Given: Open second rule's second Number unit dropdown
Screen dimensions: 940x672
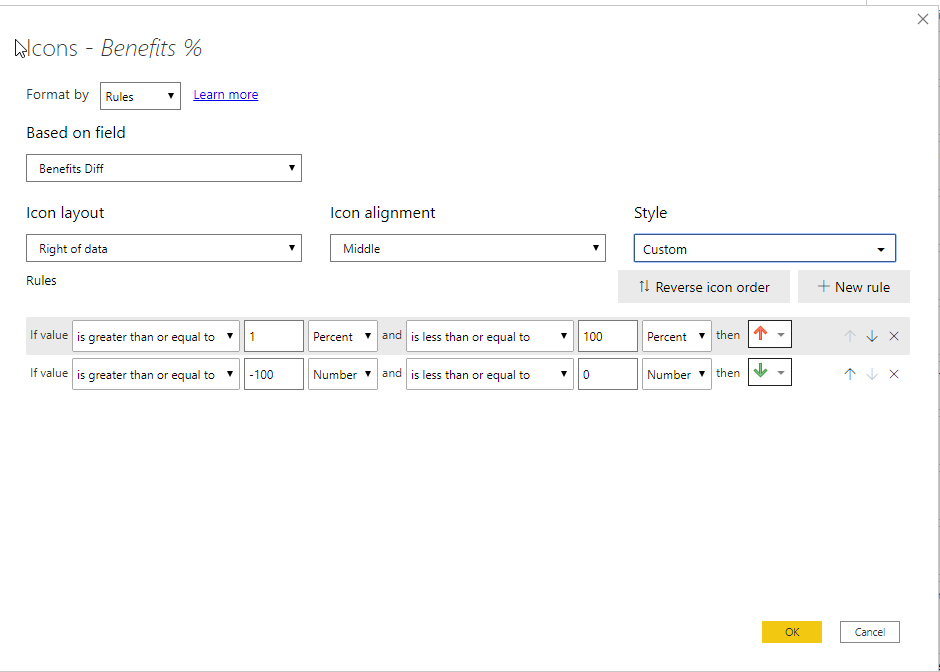Looking at the screenshot, I should coord(677,374).
